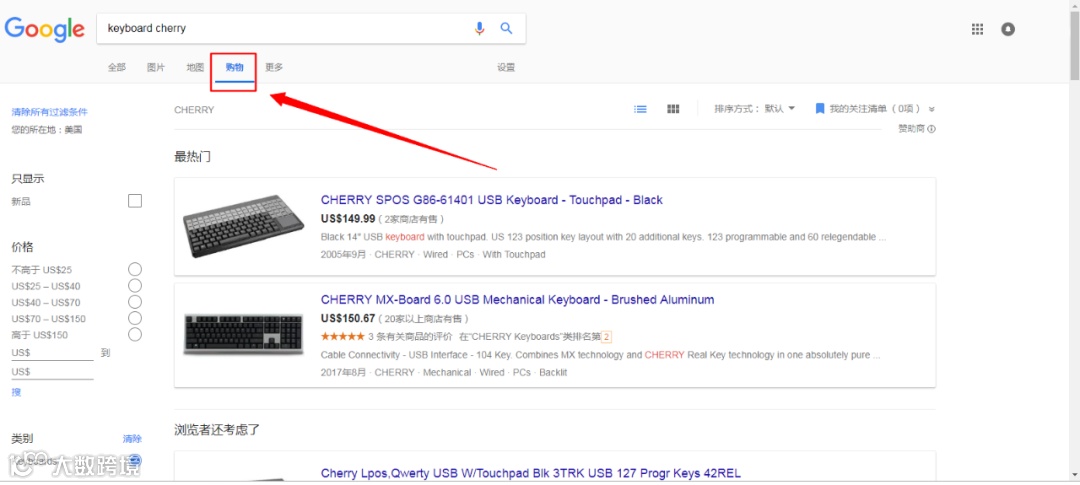Click the Google logo
Screen dimensions: 1080x485
pos(45,28)
